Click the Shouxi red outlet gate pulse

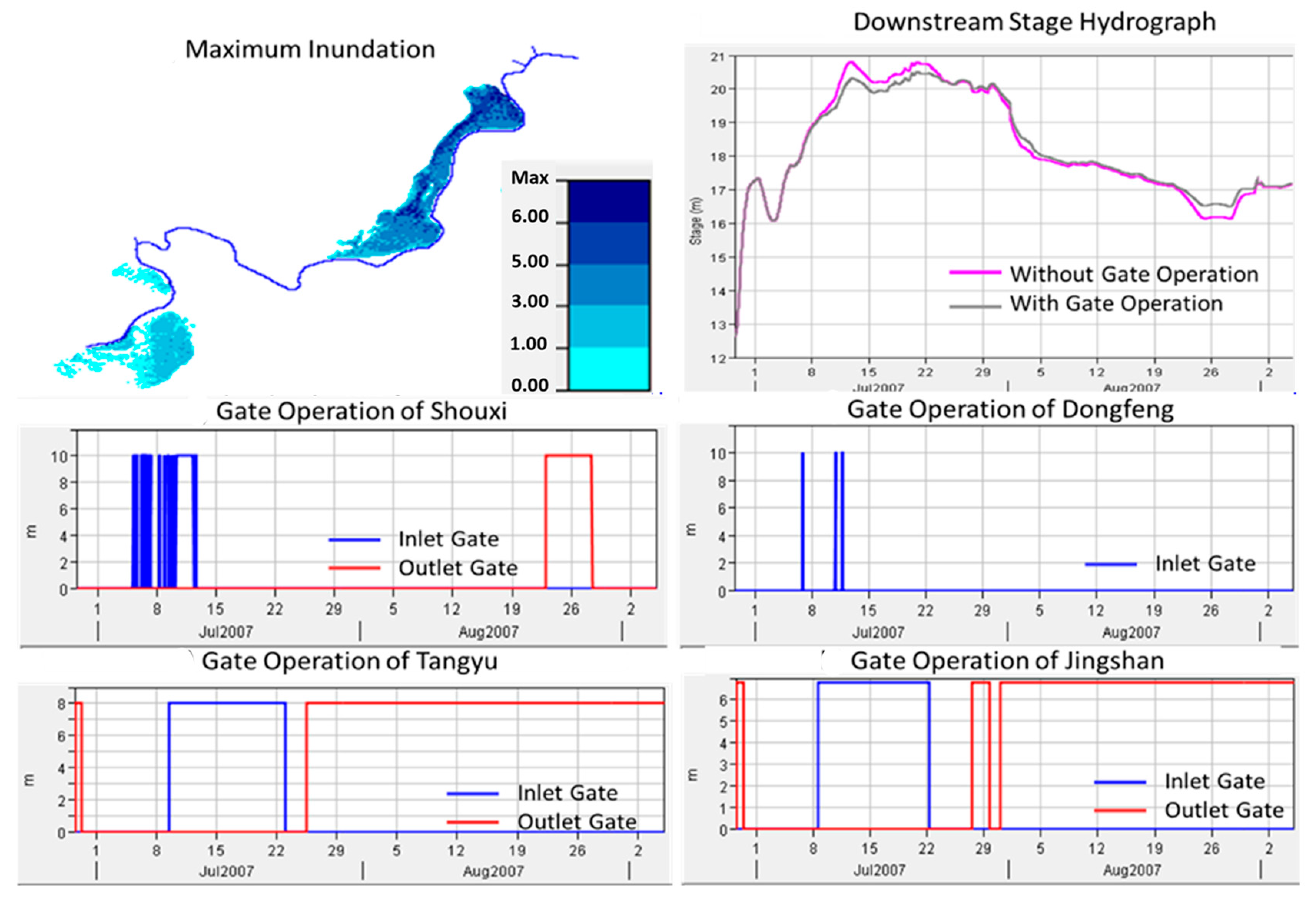[x=569, y=455]
